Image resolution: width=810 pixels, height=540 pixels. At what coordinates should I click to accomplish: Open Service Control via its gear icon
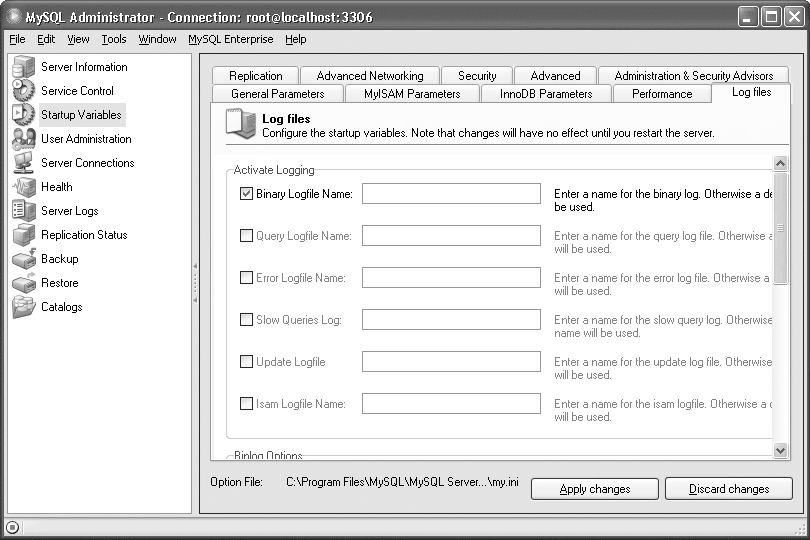(x=23, y=91)
